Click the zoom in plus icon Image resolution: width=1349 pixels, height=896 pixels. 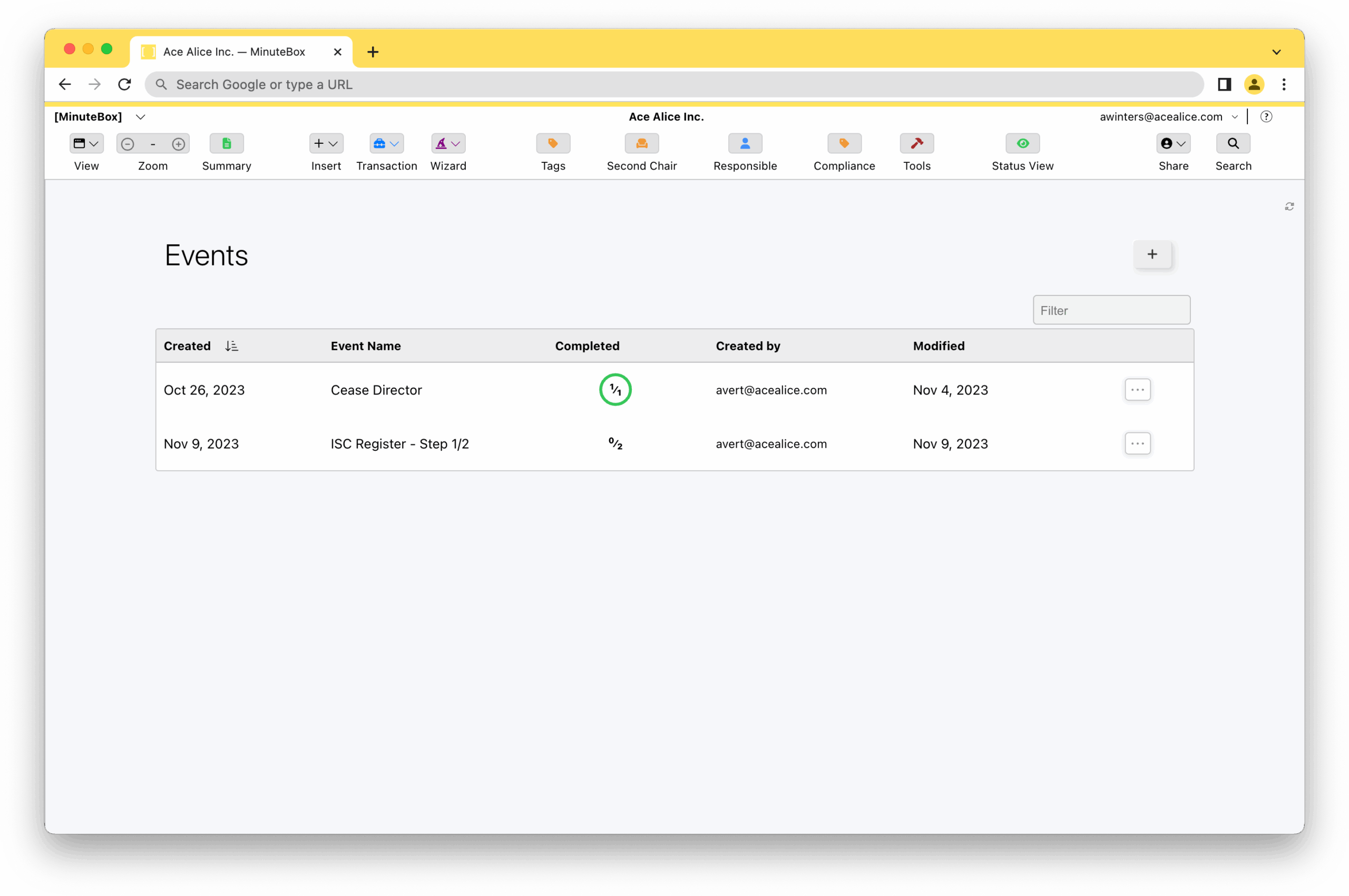pyautogui.click(x=178, y=144)
